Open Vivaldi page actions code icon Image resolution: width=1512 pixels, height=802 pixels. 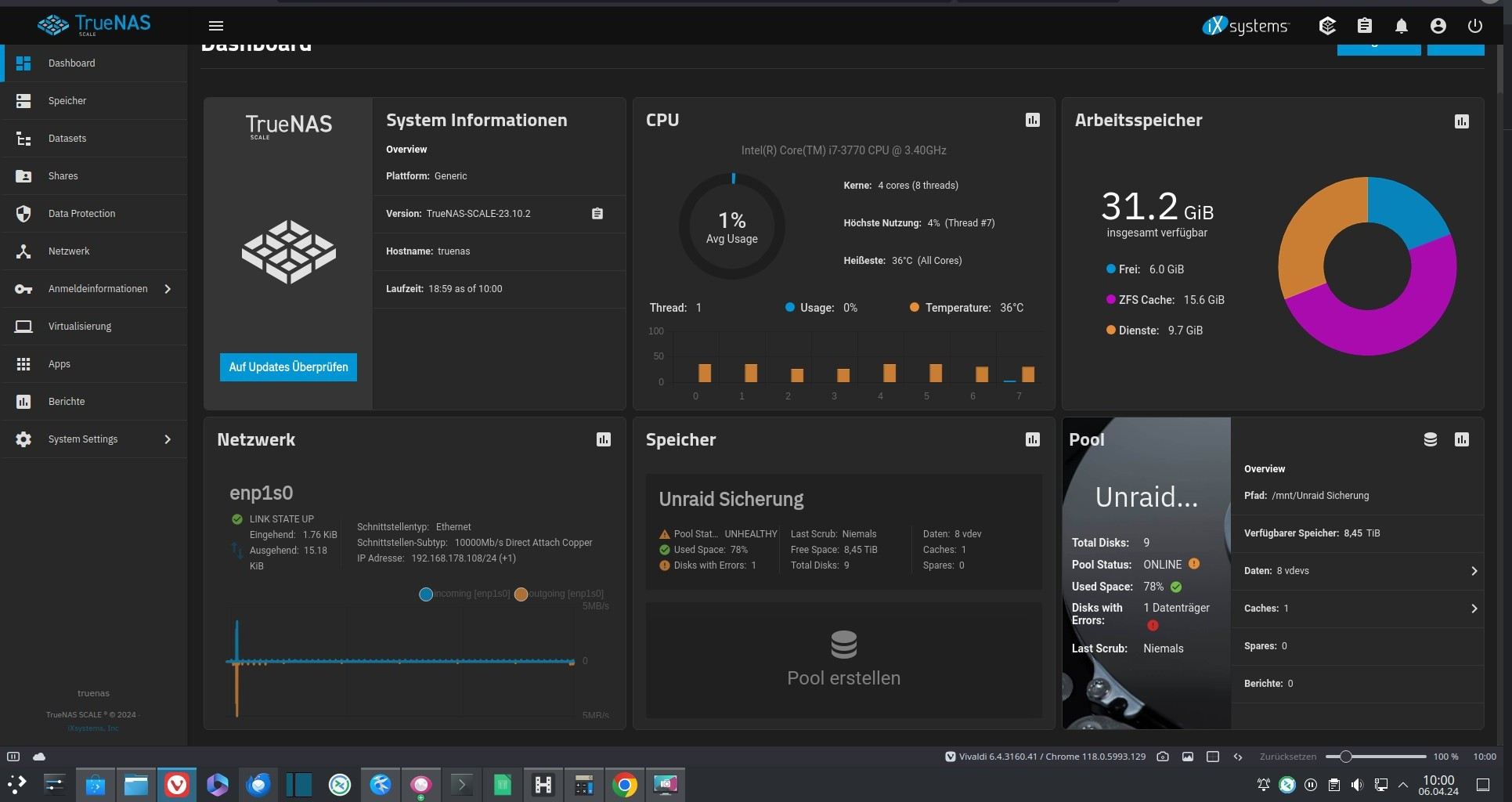[1238, 757]
